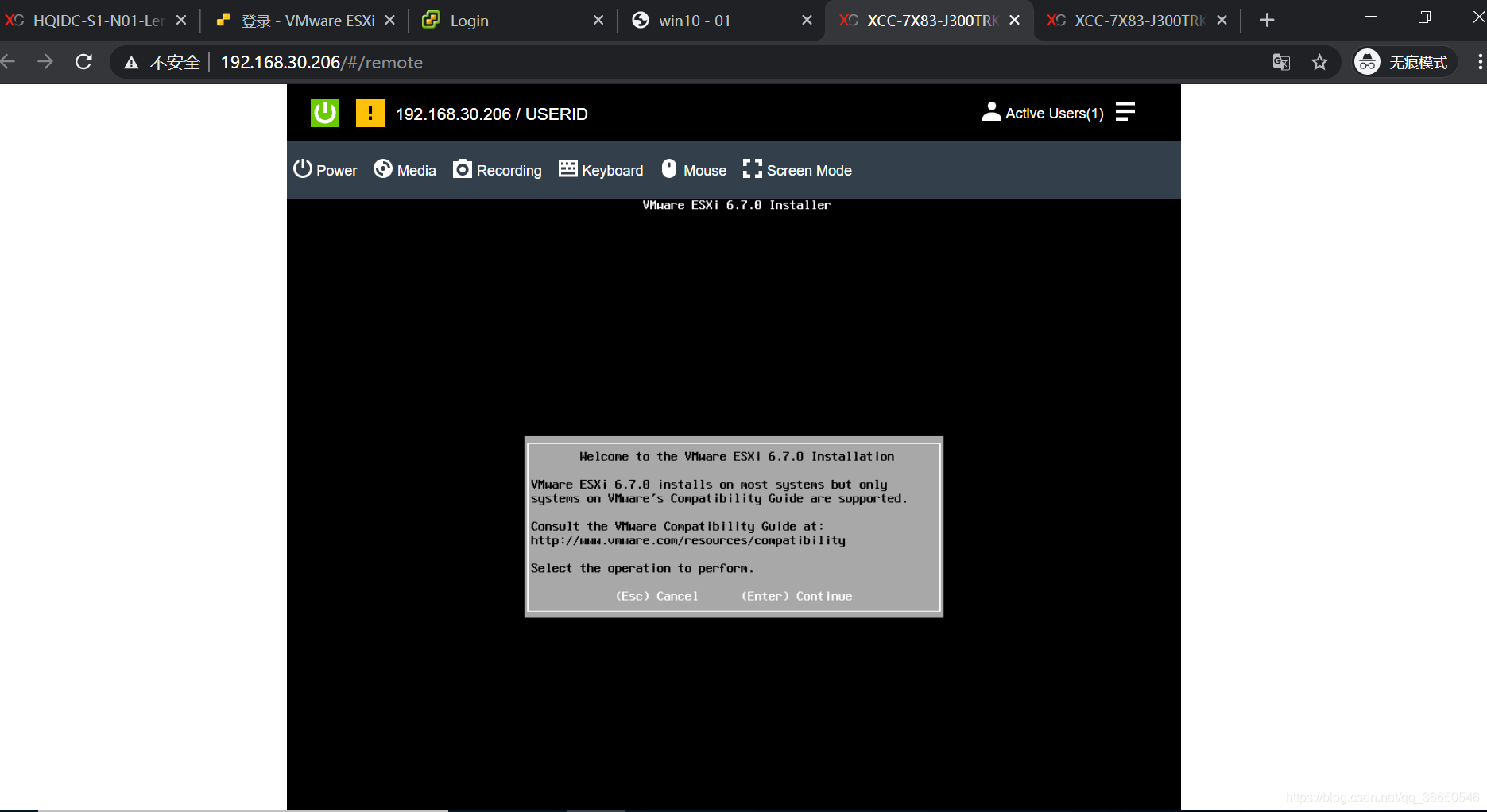
Task: Bookmark this page with the star
Action: (1319, 62)
